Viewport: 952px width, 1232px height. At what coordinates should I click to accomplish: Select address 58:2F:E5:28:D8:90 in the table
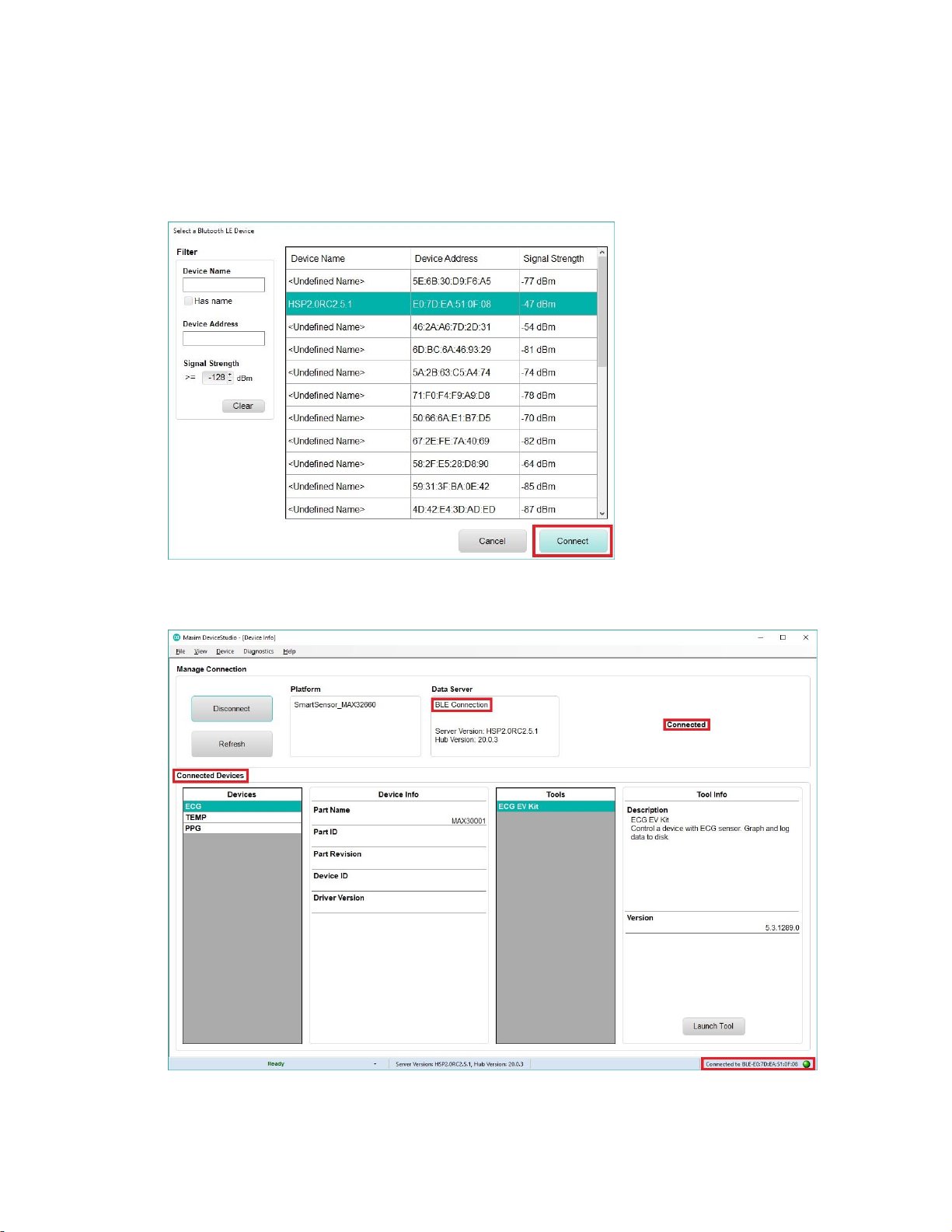465,464
